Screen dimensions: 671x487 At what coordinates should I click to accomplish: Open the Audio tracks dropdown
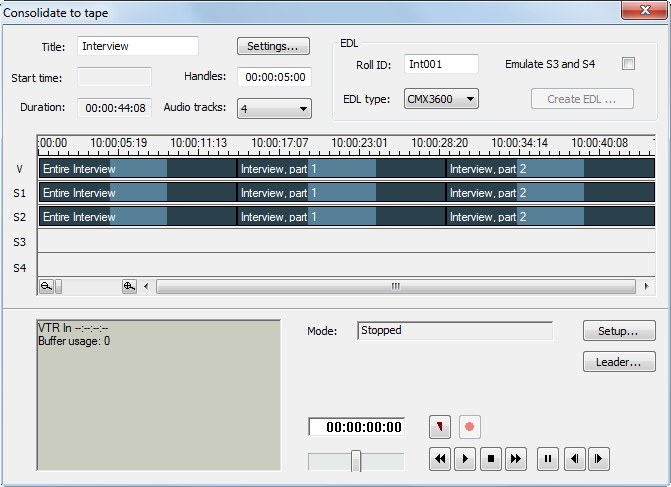click(274, 109)
